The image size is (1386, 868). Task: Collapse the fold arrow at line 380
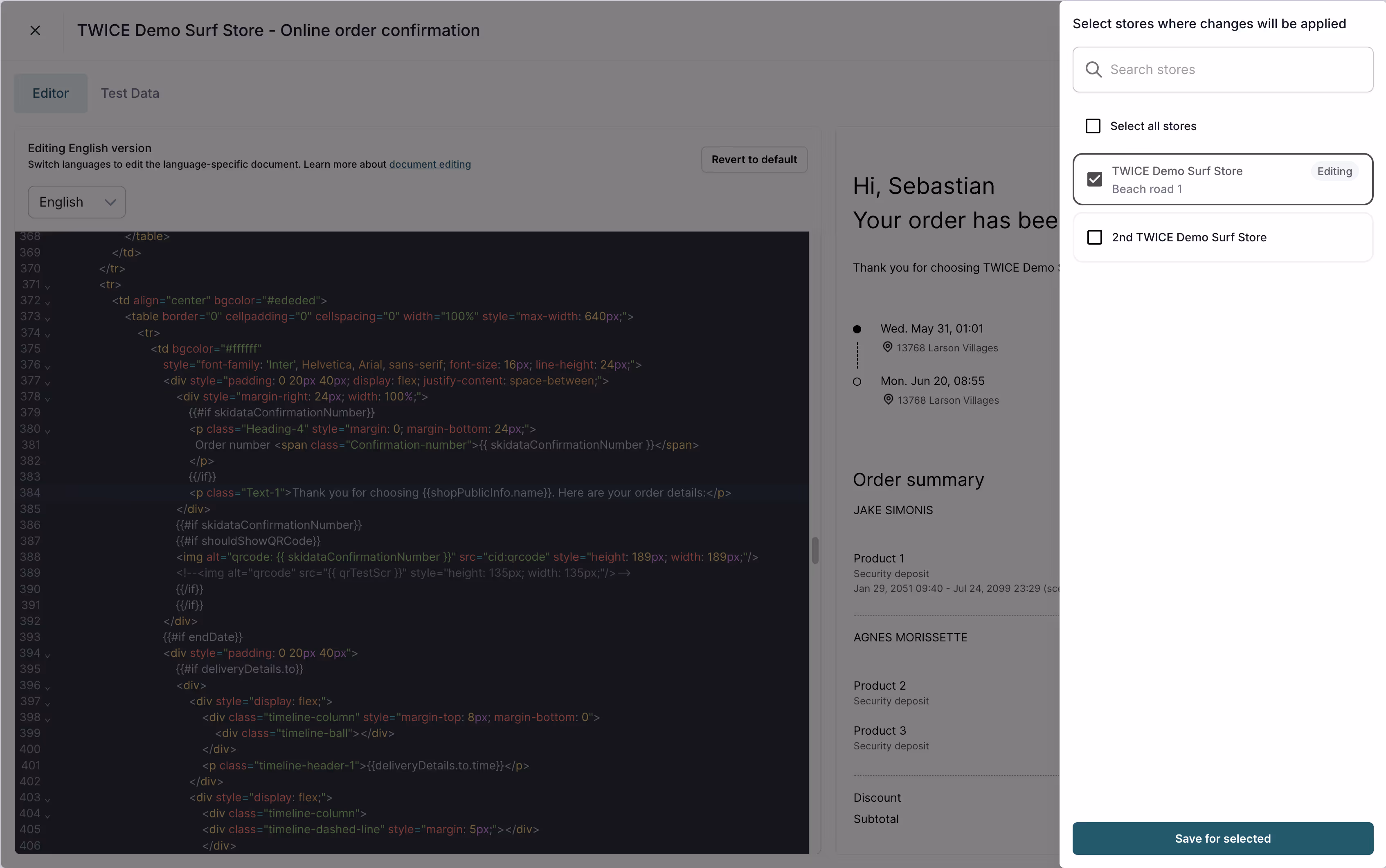tap(47, 431)
